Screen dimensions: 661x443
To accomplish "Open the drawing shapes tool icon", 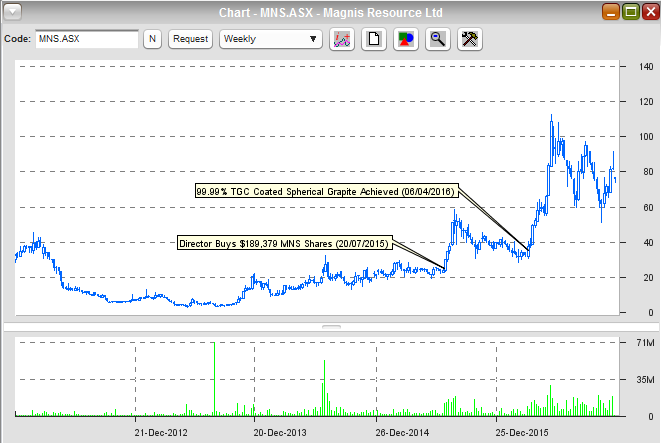I will pos(406,39).
